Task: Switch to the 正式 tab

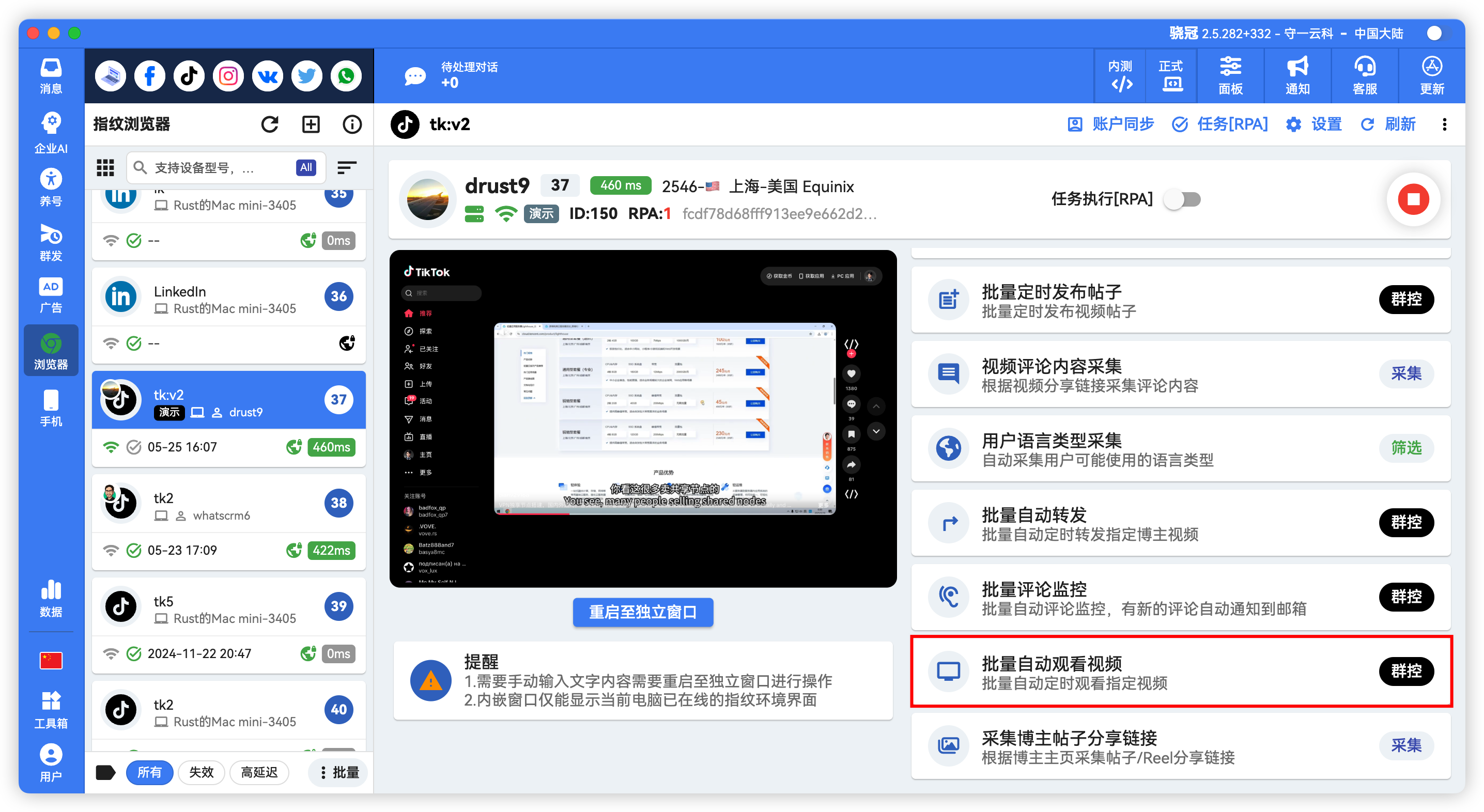Action: [x=1171, y=75]
